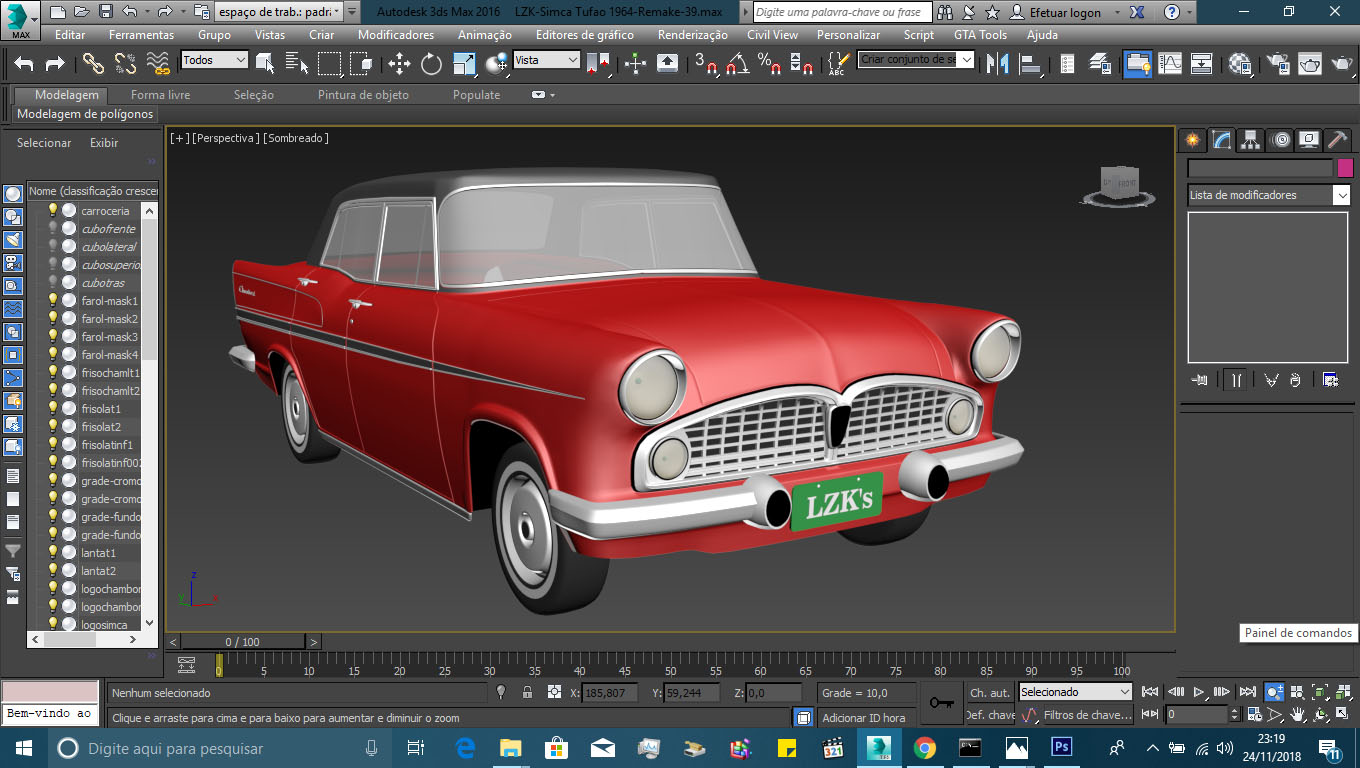Open the Renderização menu
Screen dimensions: 1360x768
692,35
